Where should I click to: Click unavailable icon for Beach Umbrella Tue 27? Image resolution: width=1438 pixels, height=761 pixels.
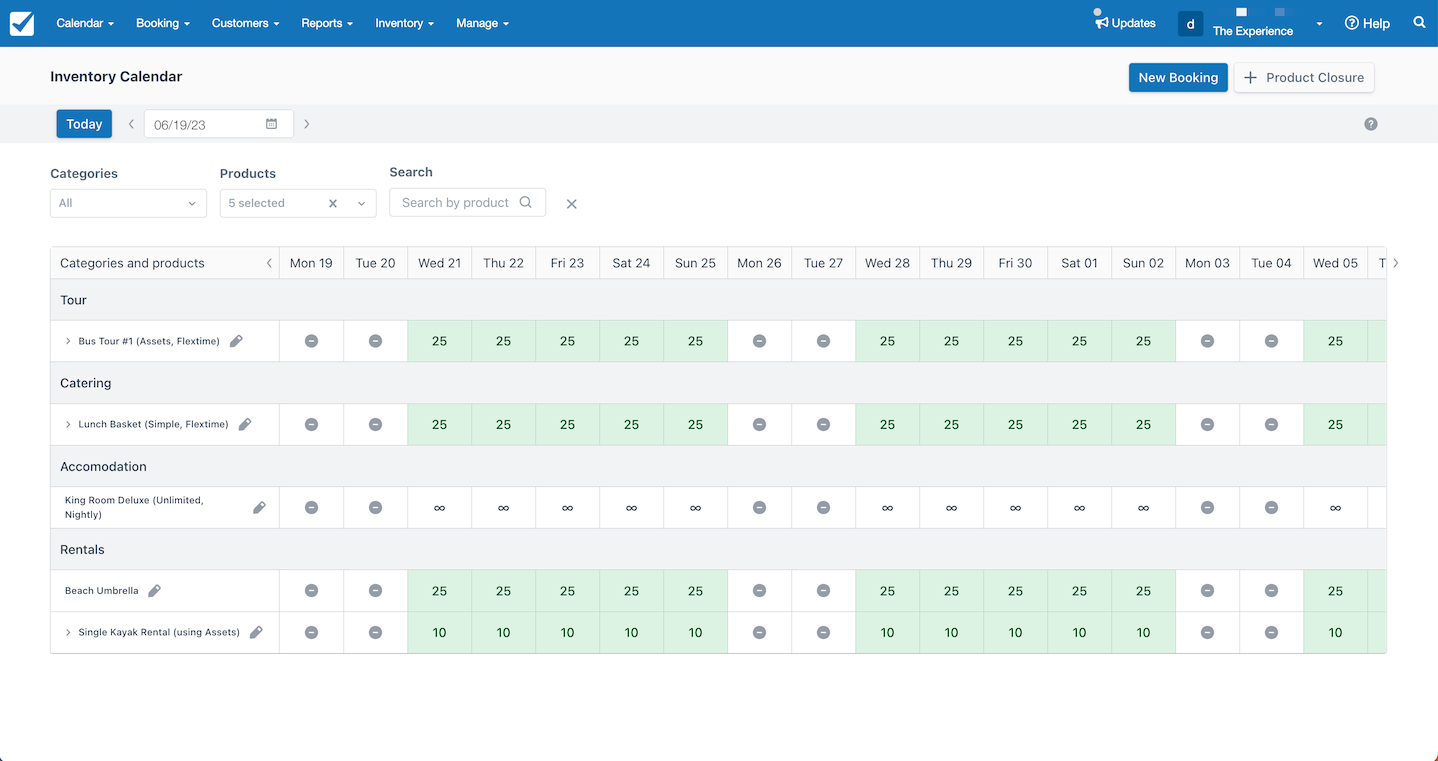coord(823,591)
